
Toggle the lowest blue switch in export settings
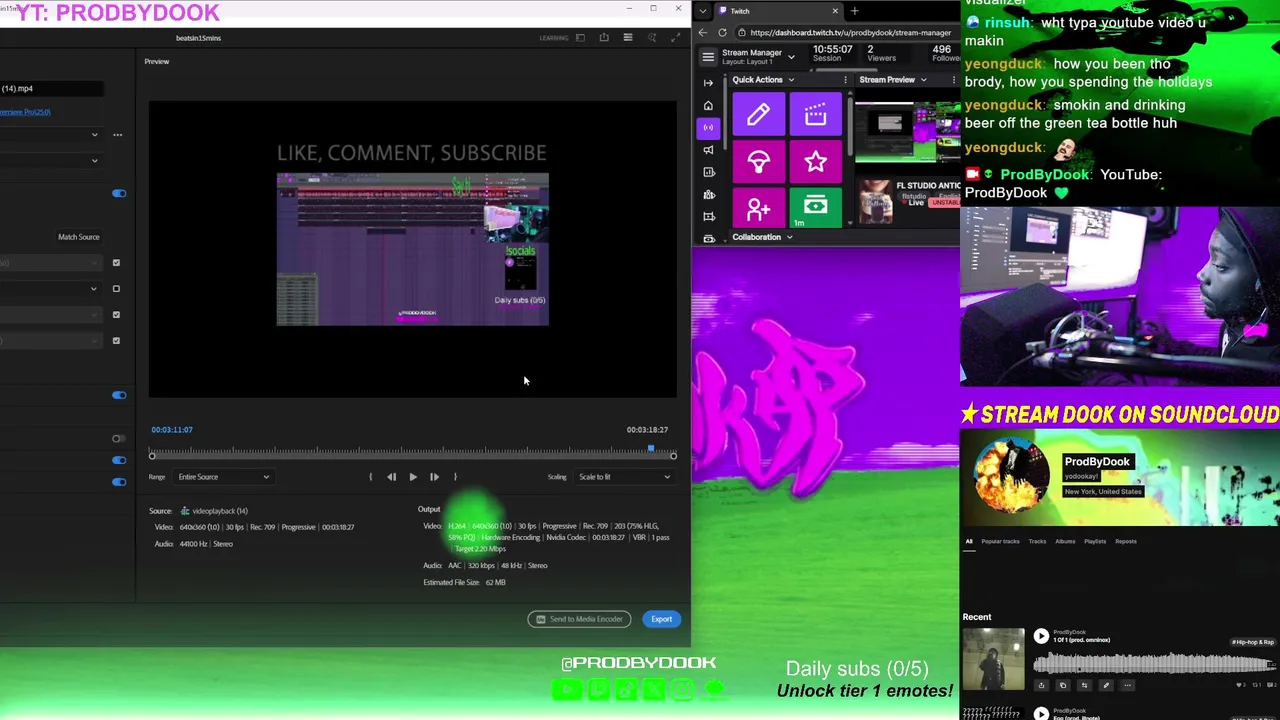pos(119,482)
